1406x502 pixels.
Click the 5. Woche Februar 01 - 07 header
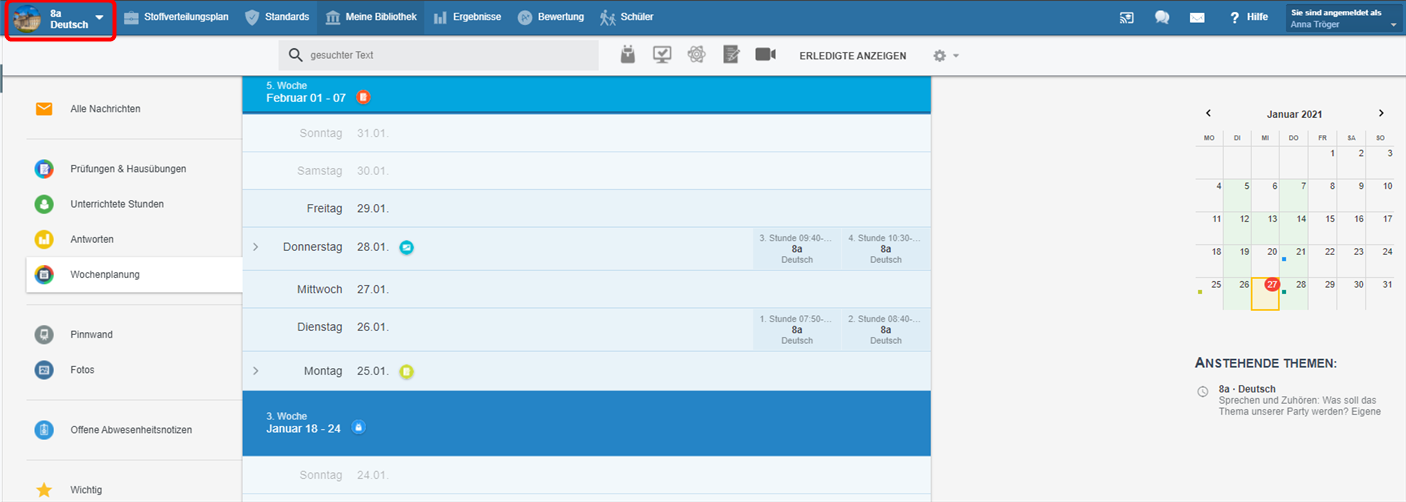pos(586,93)
